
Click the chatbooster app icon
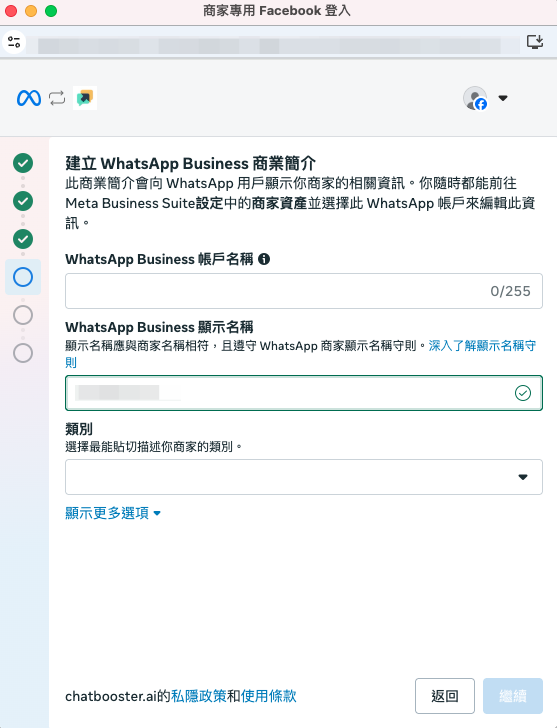pos(85,98)
